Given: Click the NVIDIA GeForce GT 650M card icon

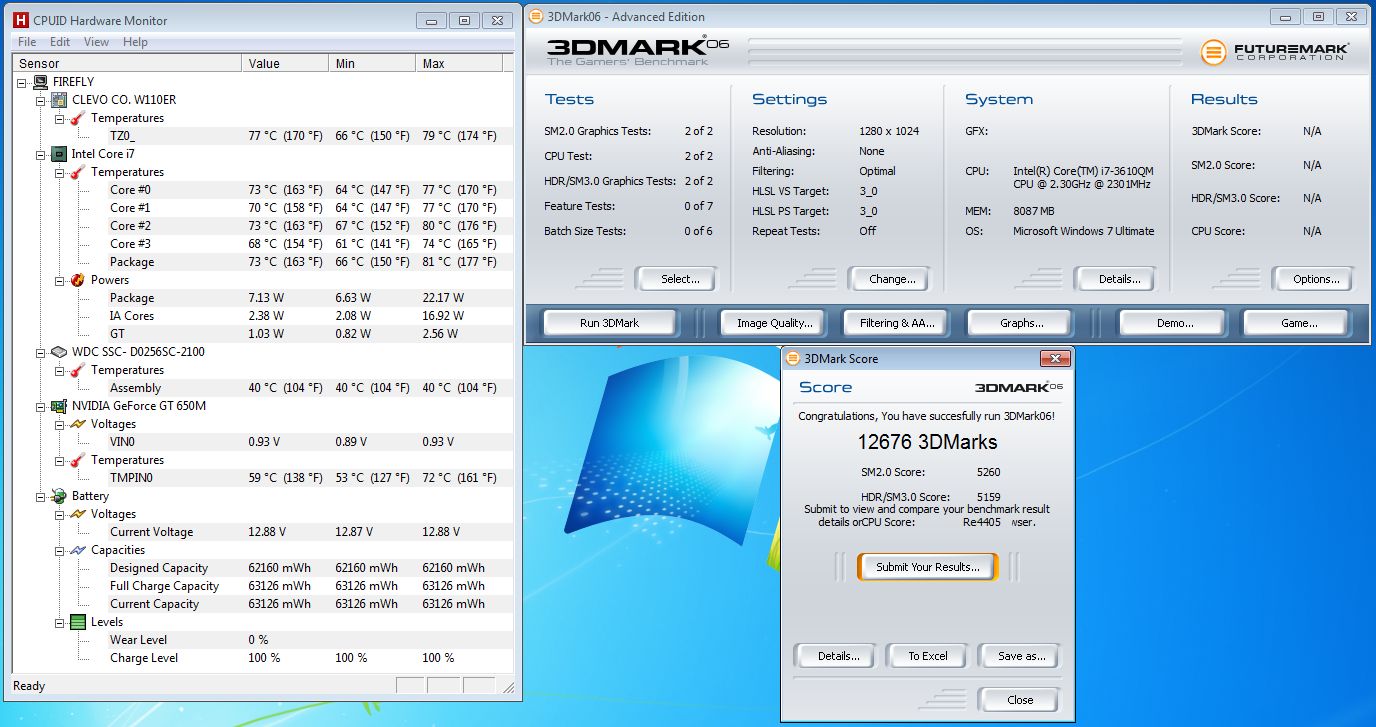Looking at the screenshot, I should tap(60, 406).
